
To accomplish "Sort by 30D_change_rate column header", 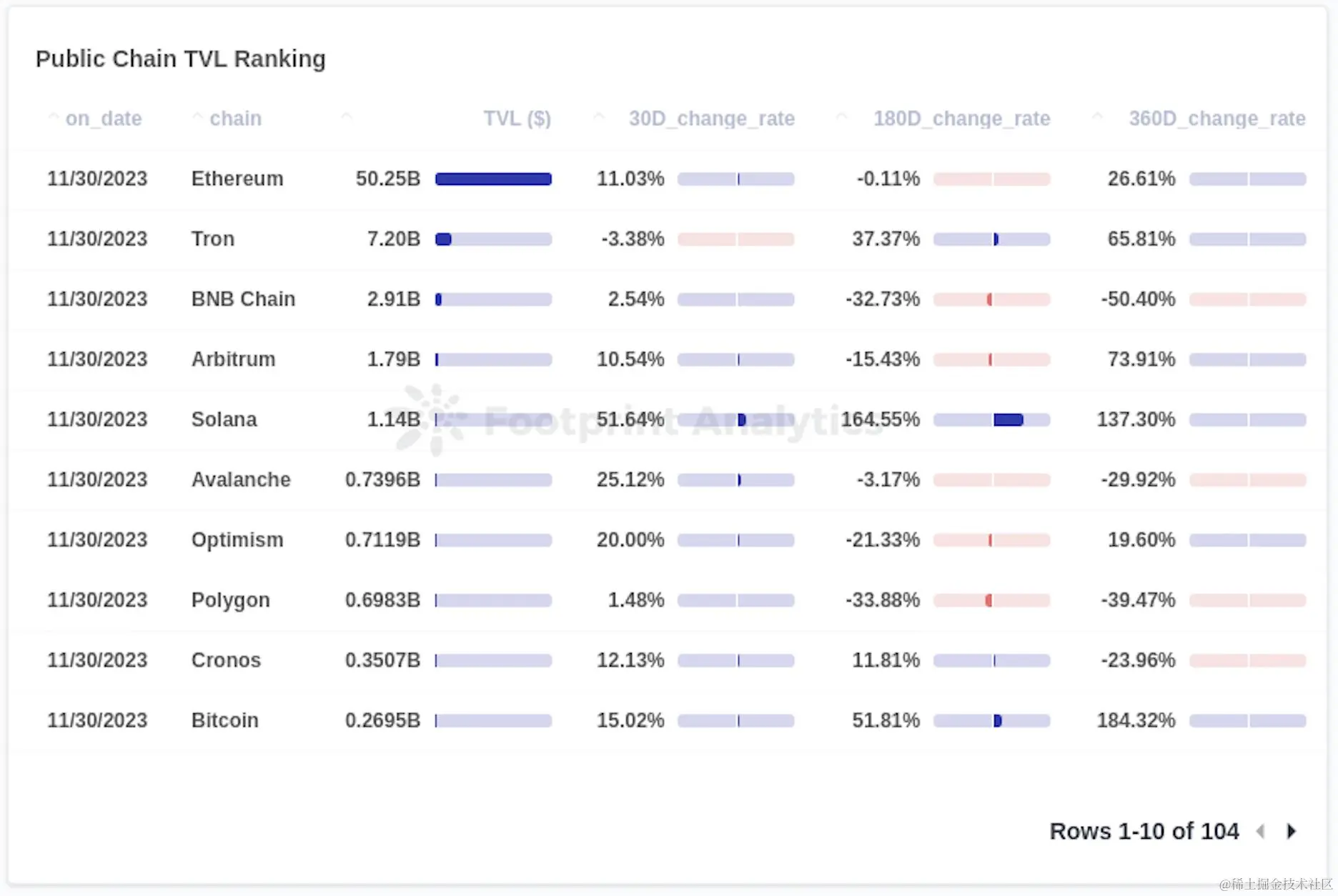I will tap(711, 119).
